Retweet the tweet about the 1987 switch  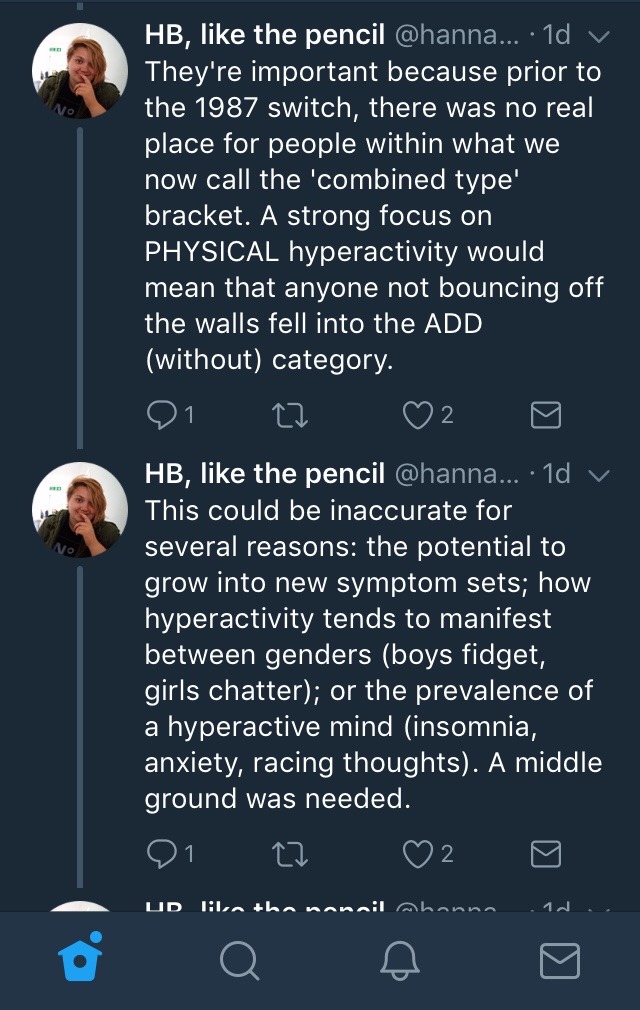[290, 415]
